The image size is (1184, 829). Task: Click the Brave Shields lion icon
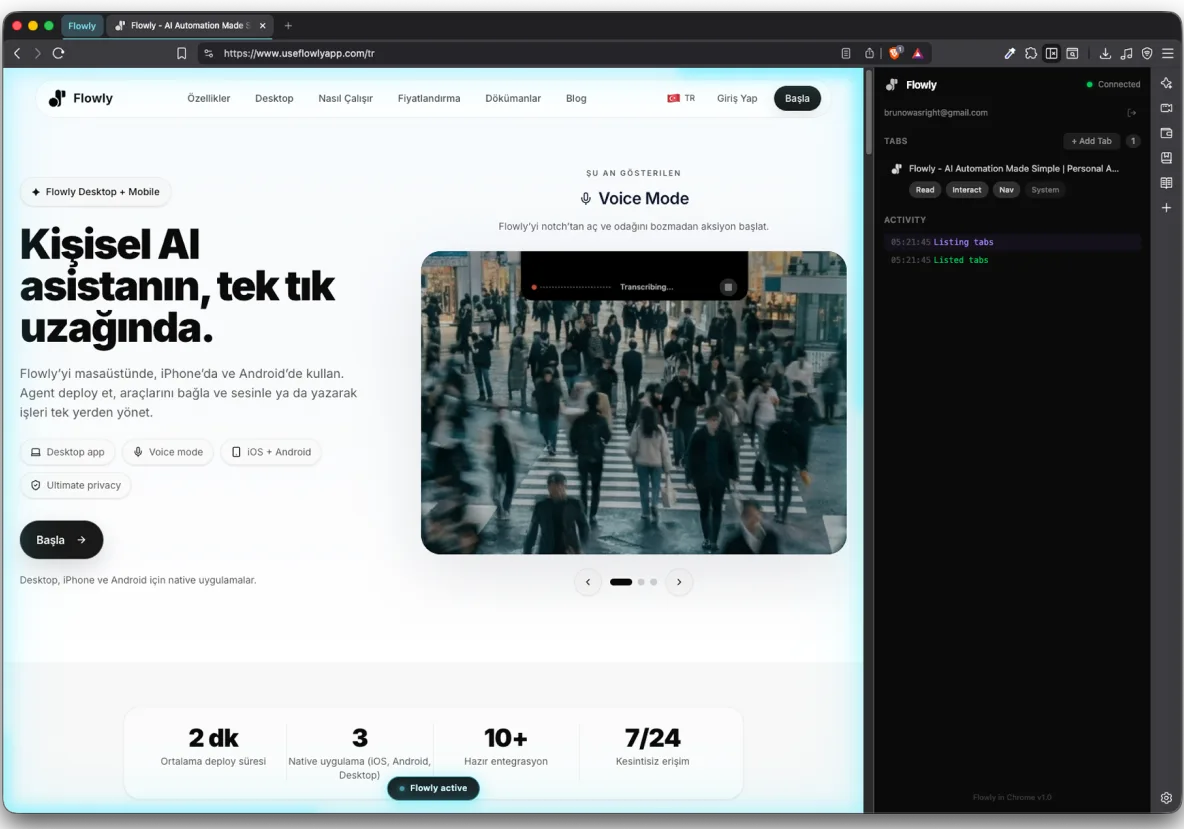[x=896, y=53]
